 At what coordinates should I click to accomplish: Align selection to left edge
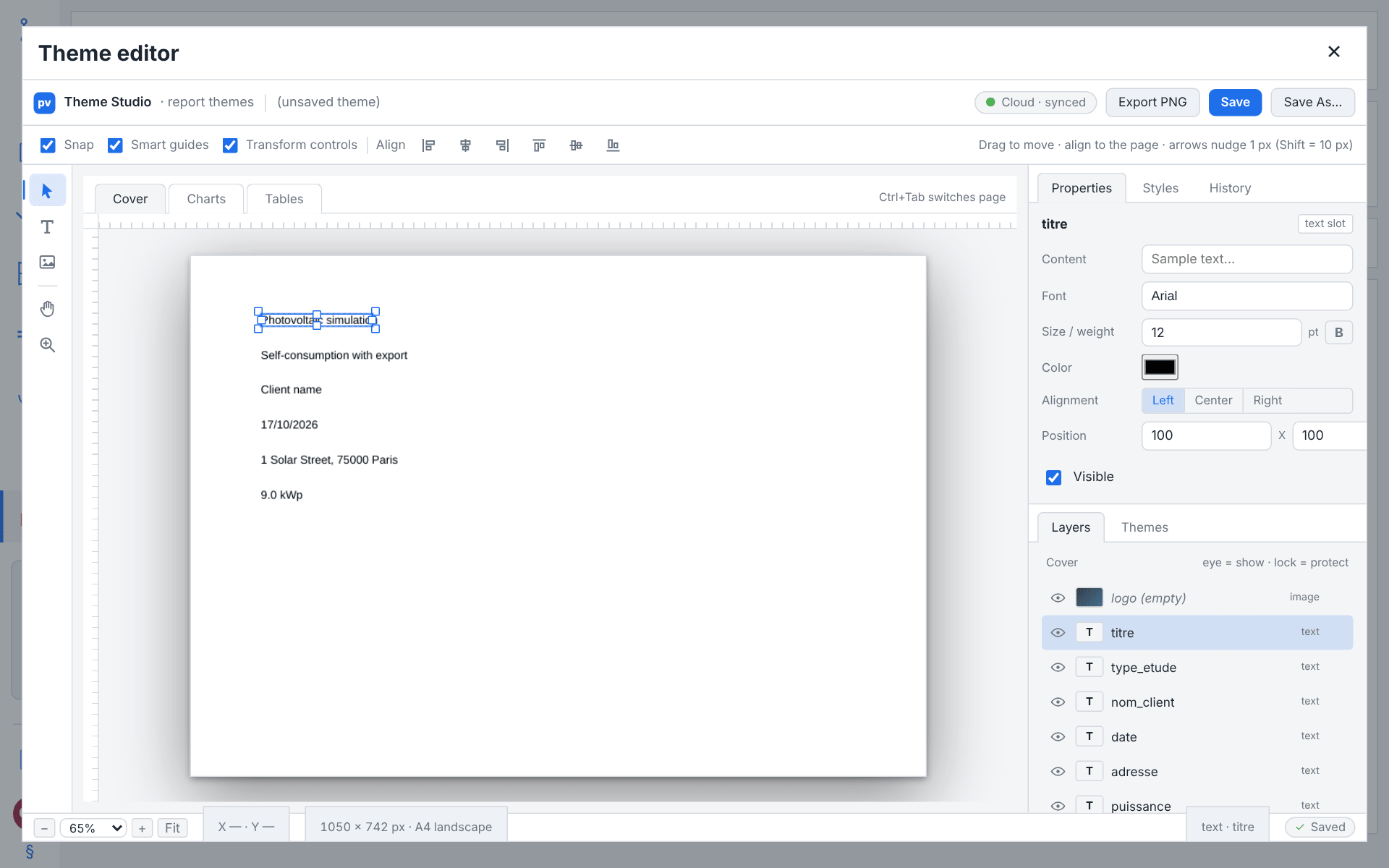point(429,145)
